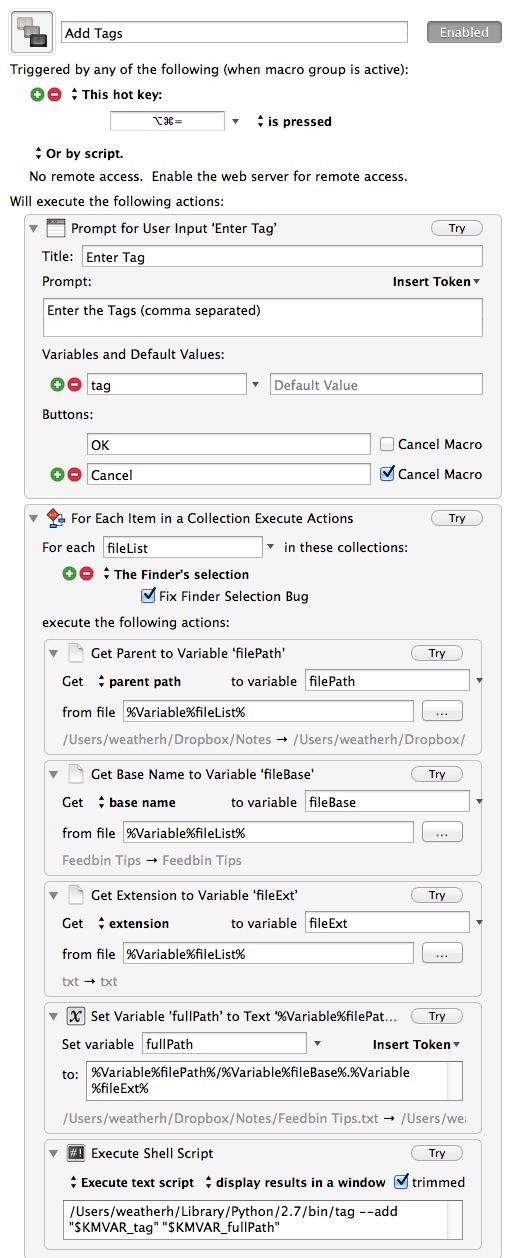Click the file browse button for fileExt

442,954
